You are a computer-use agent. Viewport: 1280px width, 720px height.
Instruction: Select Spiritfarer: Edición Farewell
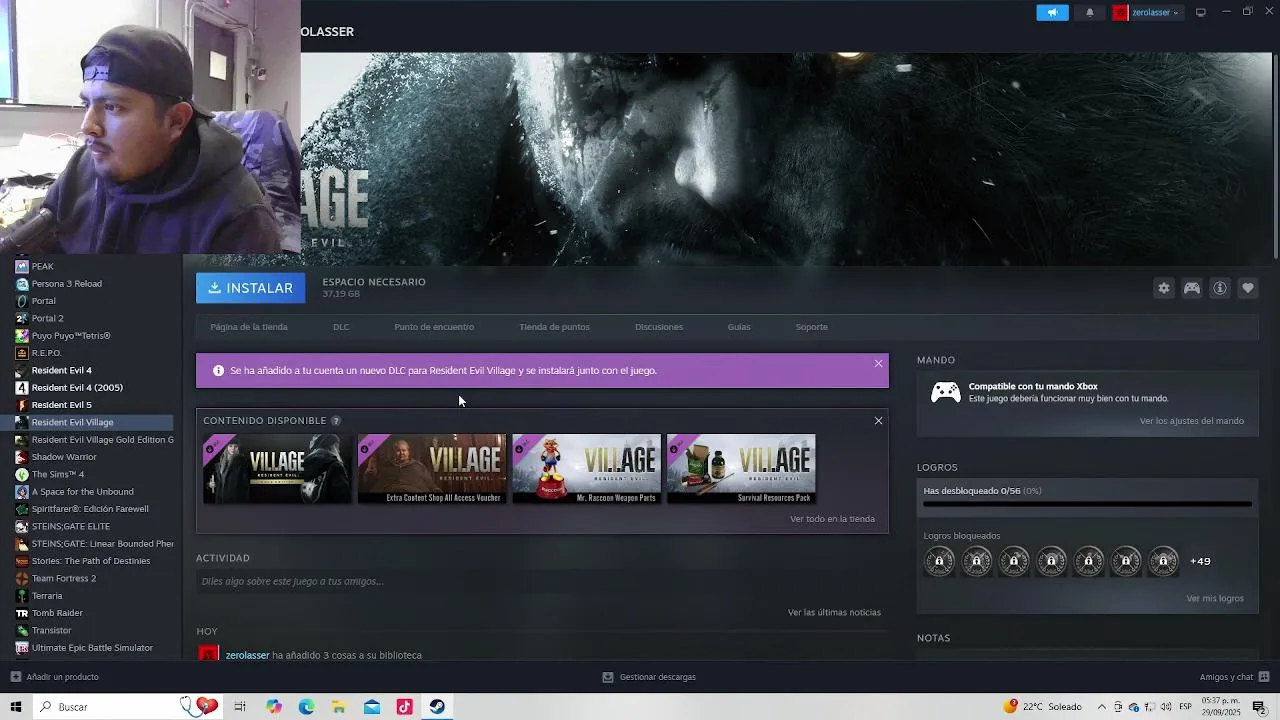click(x=90, y=509)
